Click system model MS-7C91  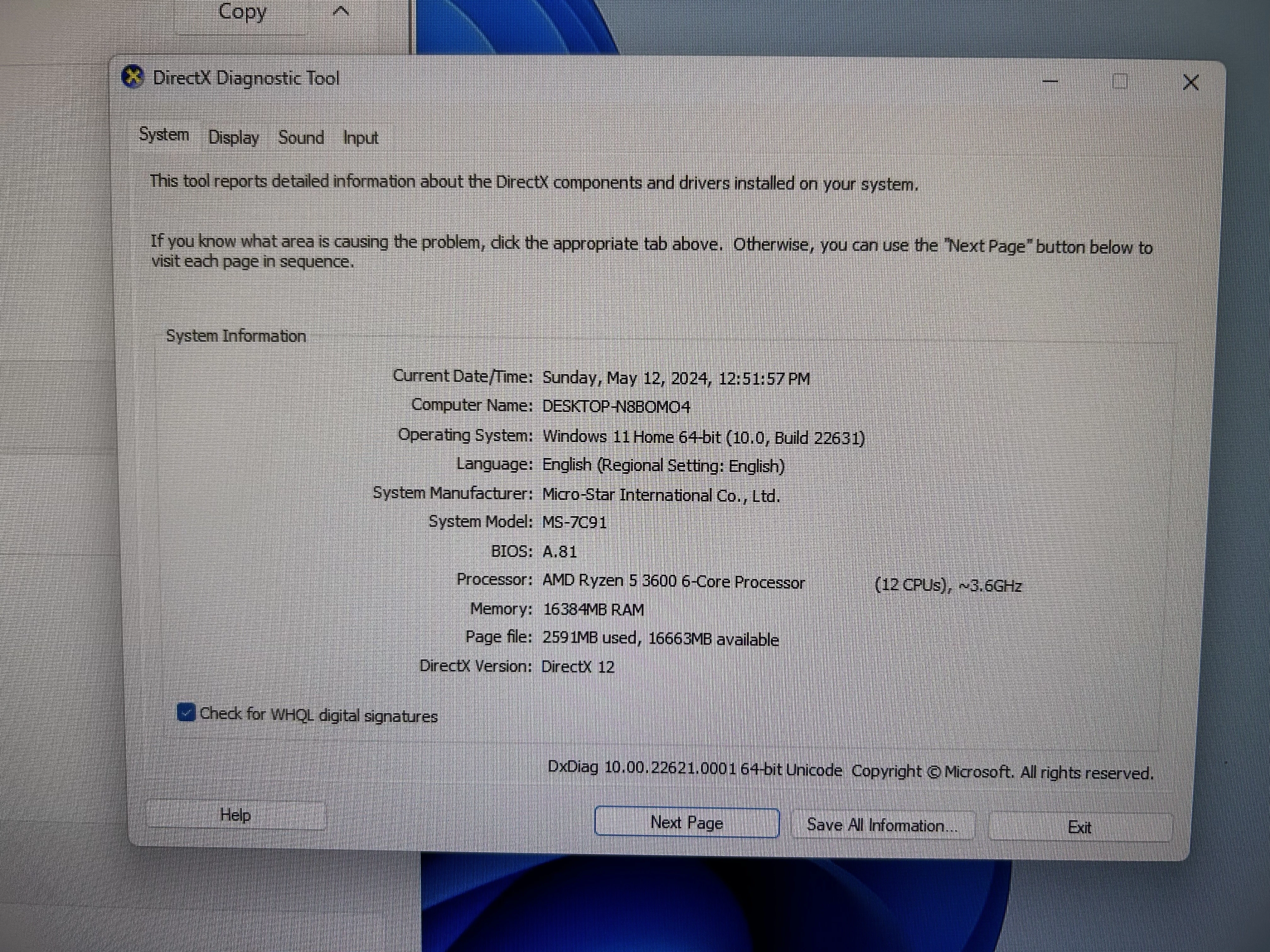574,522
